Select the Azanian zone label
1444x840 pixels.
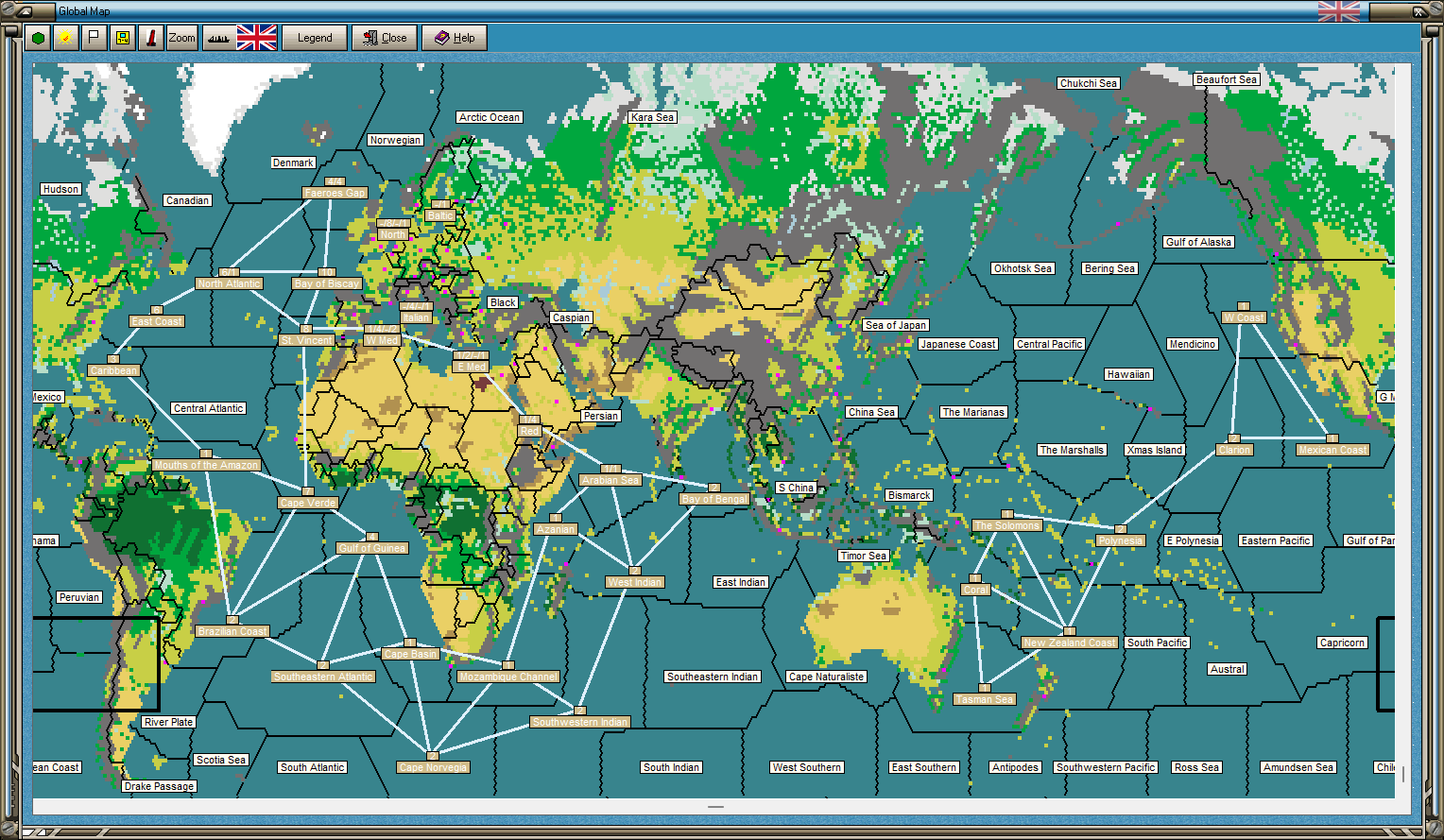tap(556, 529)
